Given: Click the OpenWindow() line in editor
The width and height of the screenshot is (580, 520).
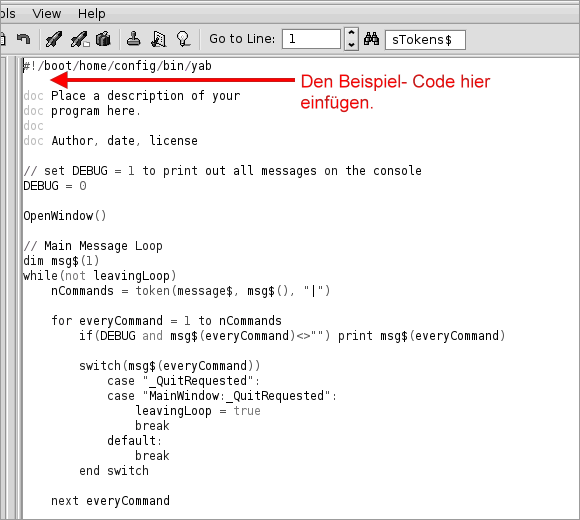Looking at the screenshot, I should (x=65, y=216).
